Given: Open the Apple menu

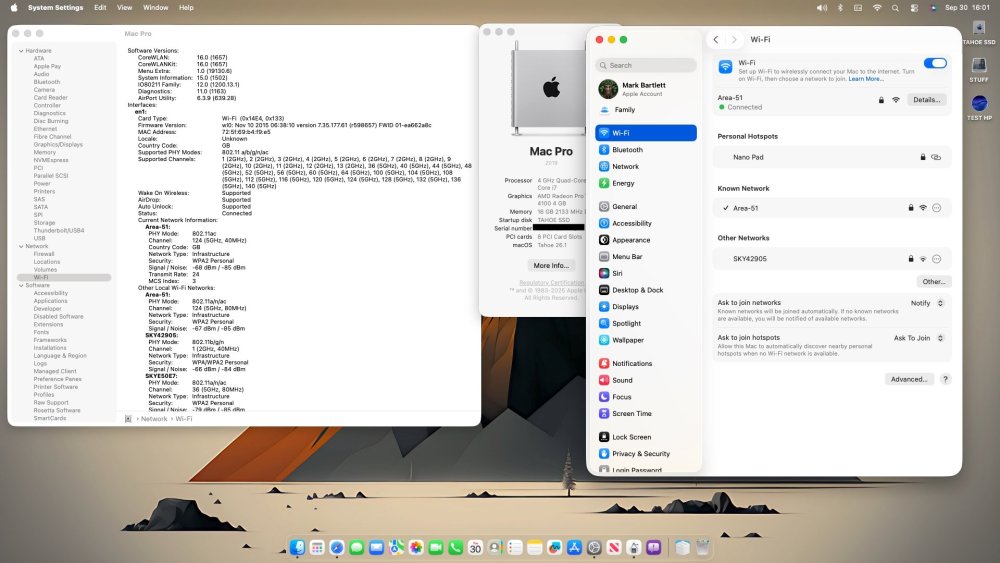Looking at the screenshot, I should [x=13, y=8].
